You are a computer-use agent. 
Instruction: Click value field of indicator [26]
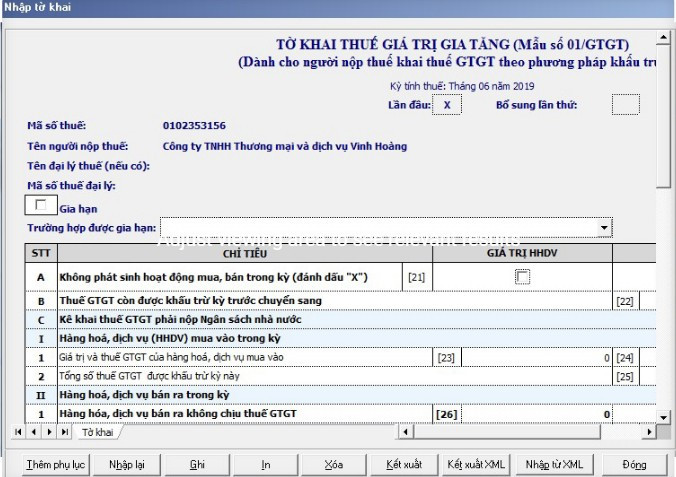(536, 414)
